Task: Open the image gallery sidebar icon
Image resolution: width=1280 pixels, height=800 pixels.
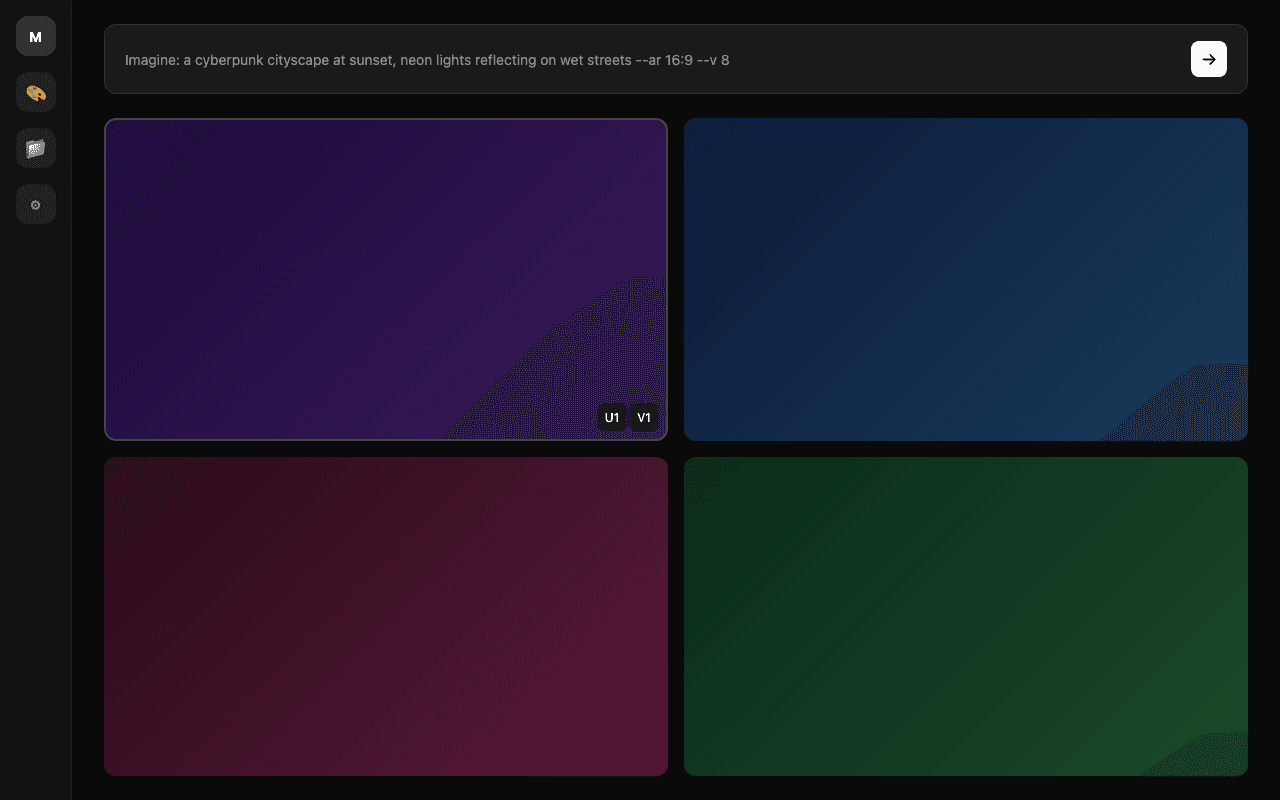Action: pos(36,148)
